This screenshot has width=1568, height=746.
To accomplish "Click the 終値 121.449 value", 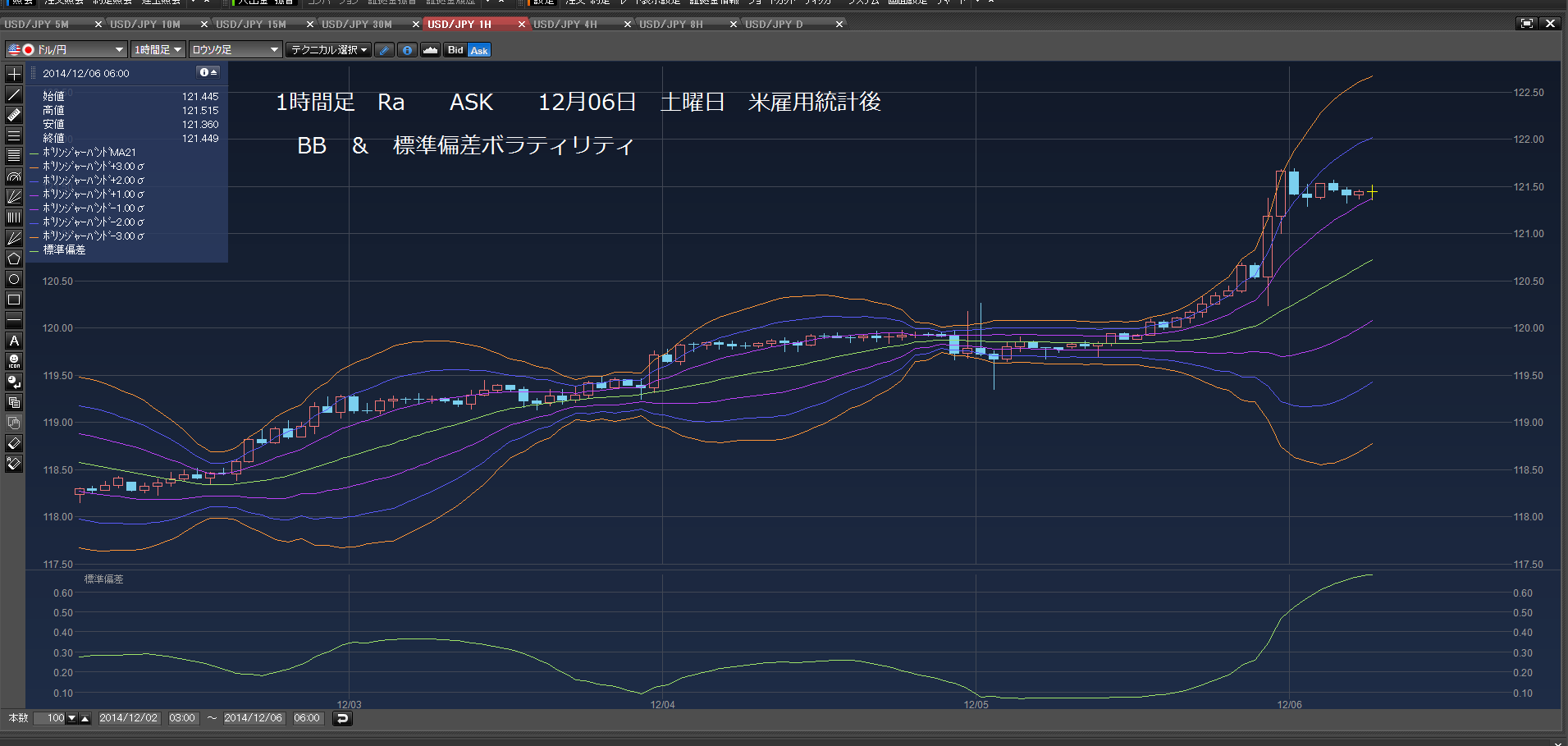I will pyautogui.click(x=200, y=139).
